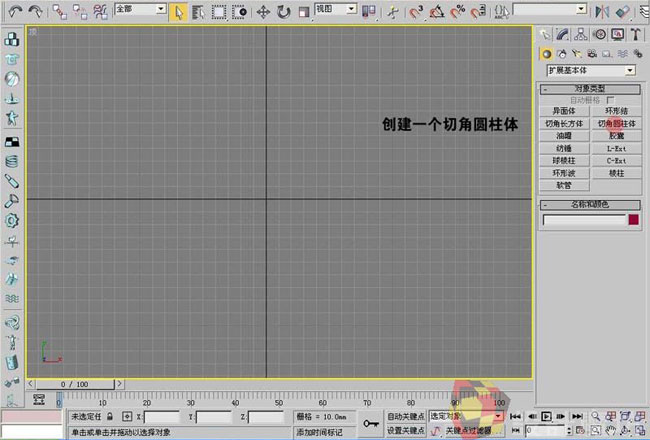Select the Geometry sphere category icon

(547, 53)
